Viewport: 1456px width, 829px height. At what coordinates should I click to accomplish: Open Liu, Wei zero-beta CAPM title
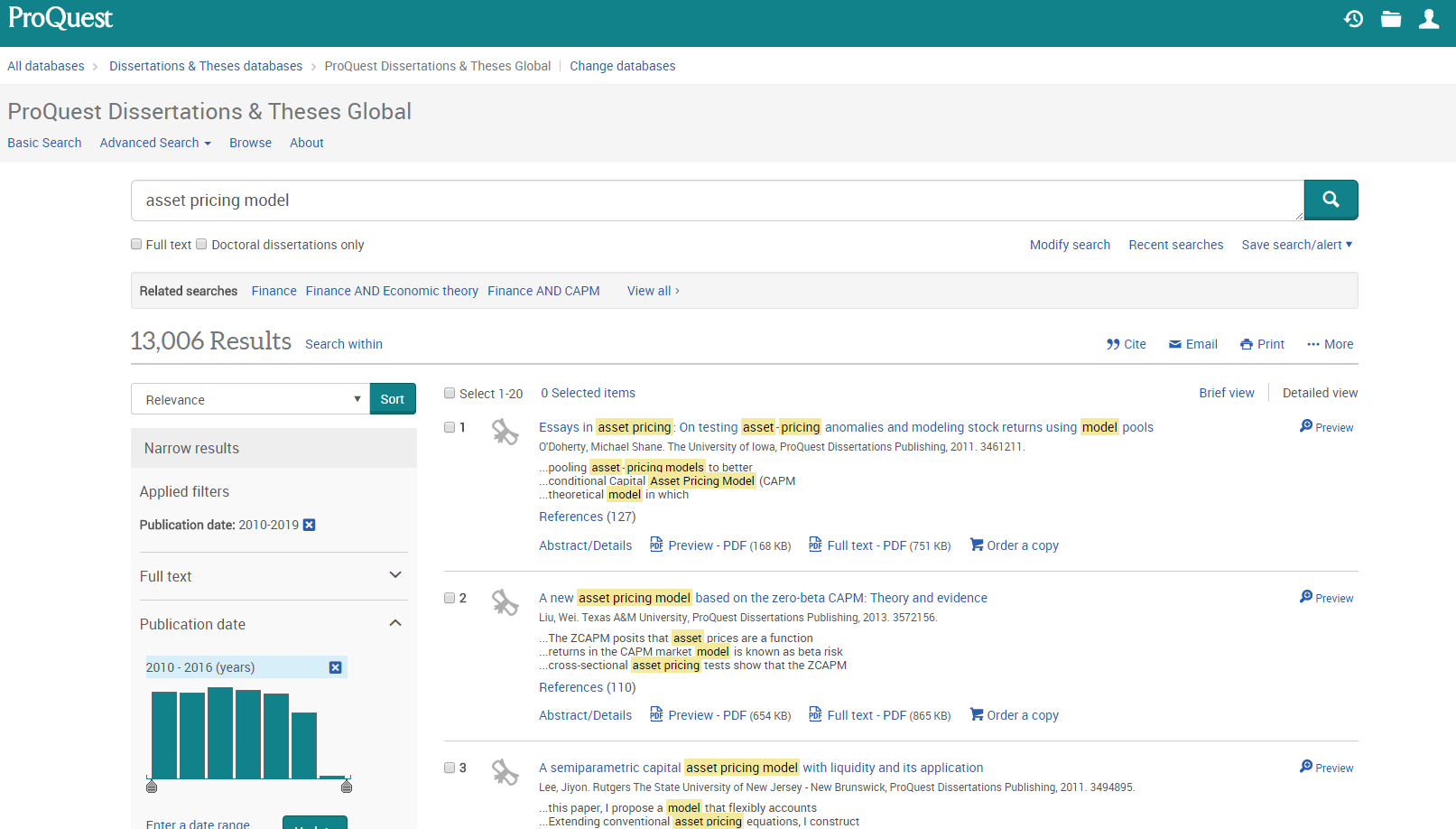763,598
